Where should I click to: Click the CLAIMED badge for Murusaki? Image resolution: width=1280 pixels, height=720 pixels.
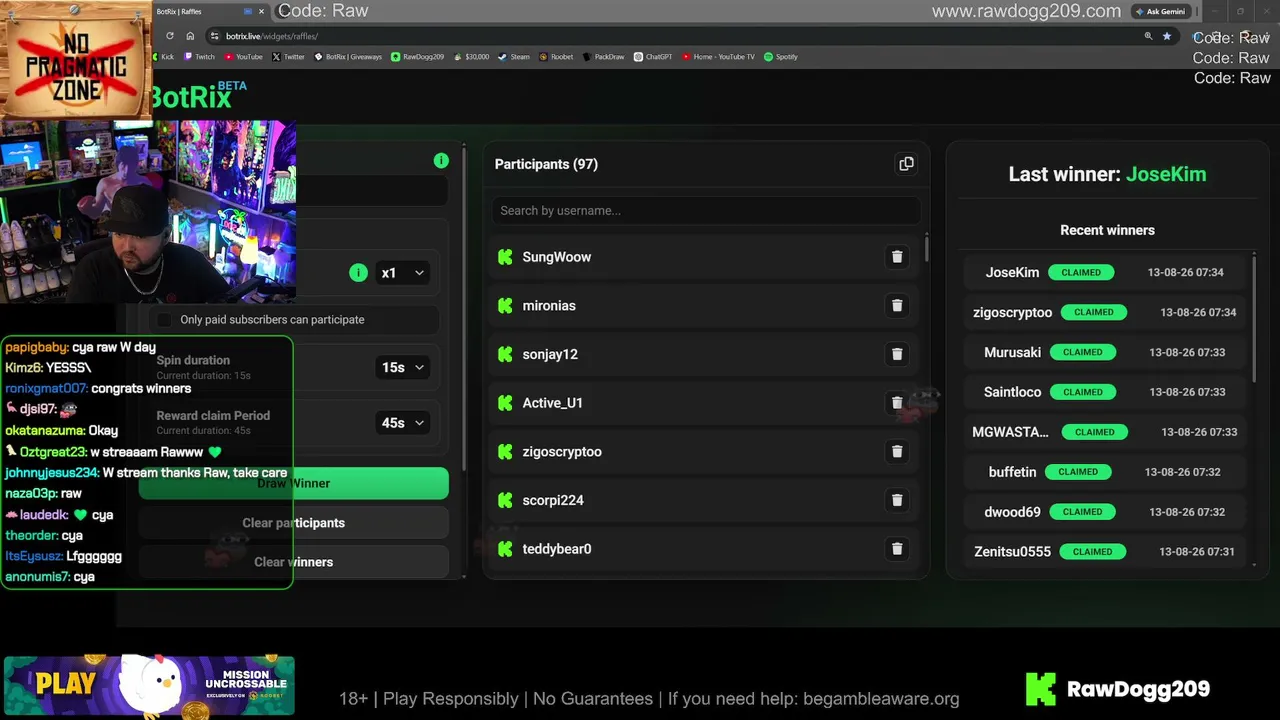click(1083, 352)
